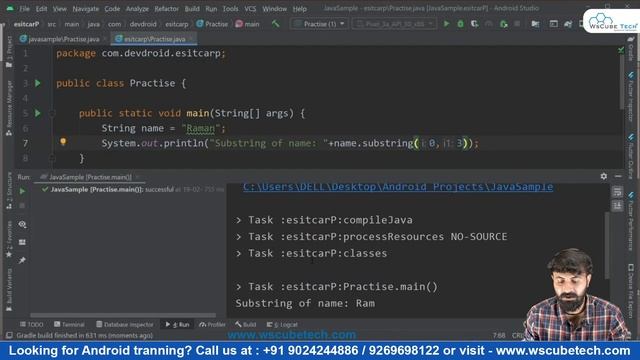
Task: Click the Rerun green arrow in Run panel
Action: (22, 191)
